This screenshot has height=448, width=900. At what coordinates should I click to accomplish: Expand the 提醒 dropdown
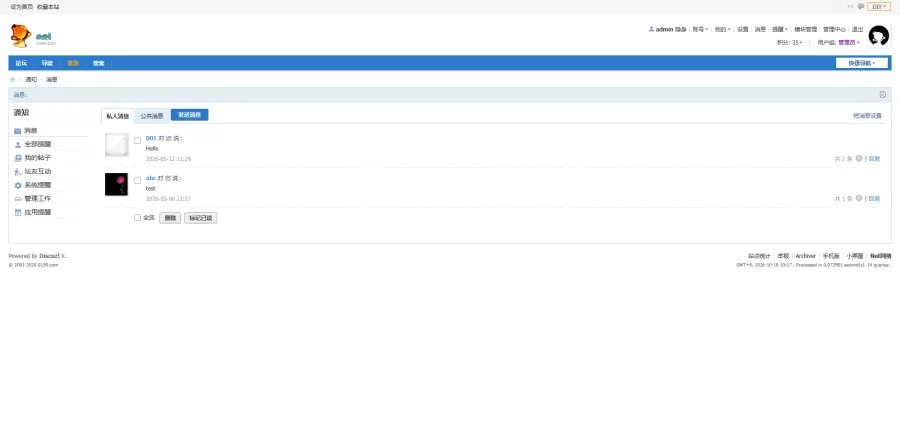click(x=779, y=29)
